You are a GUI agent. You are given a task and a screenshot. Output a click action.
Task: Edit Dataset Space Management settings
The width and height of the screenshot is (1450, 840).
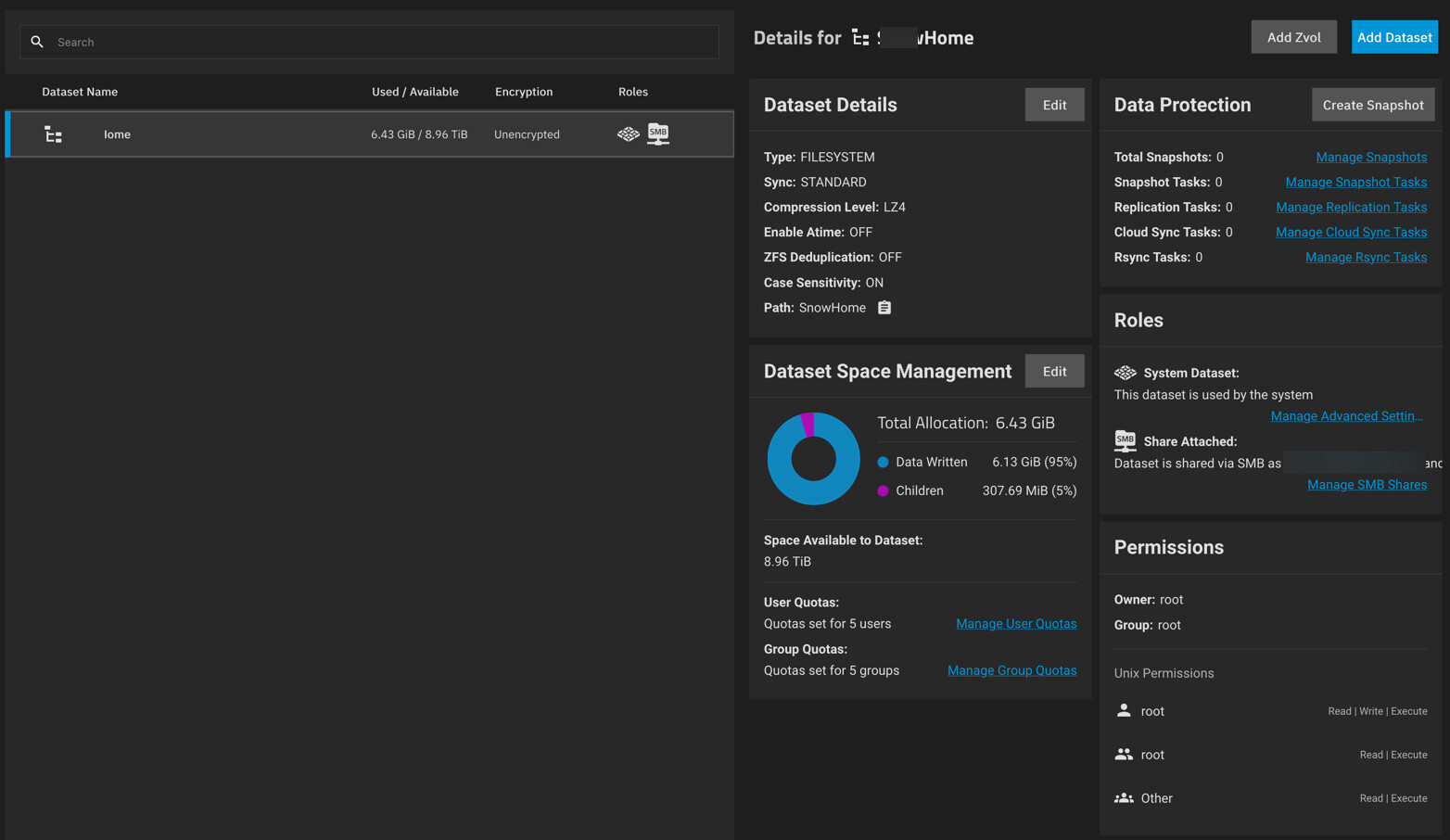1054,371
